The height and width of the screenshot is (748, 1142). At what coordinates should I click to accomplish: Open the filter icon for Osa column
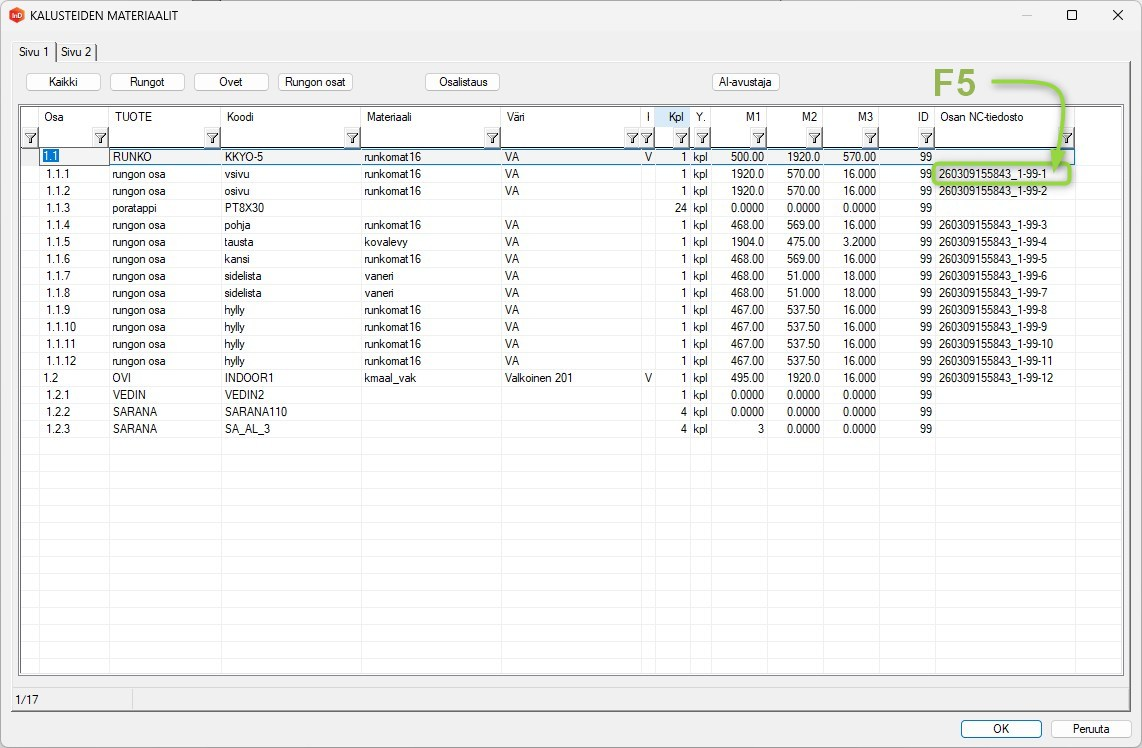pyautogui.click(x=101, y=138)
